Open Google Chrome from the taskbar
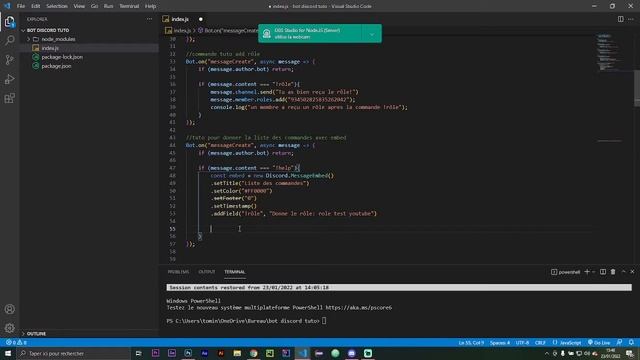This screenshot has width=640, height=360. (x=253, y=353)
